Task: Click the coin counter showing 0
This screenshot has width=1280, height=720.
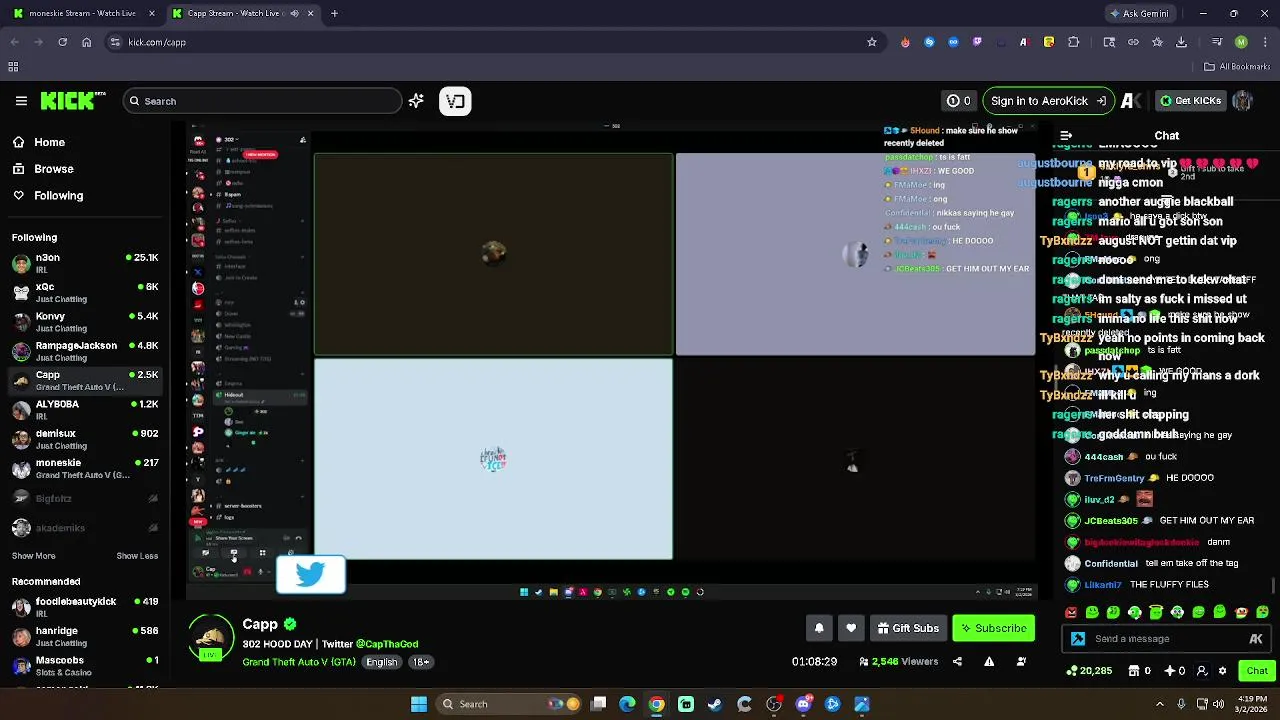Action: (959, 101)
